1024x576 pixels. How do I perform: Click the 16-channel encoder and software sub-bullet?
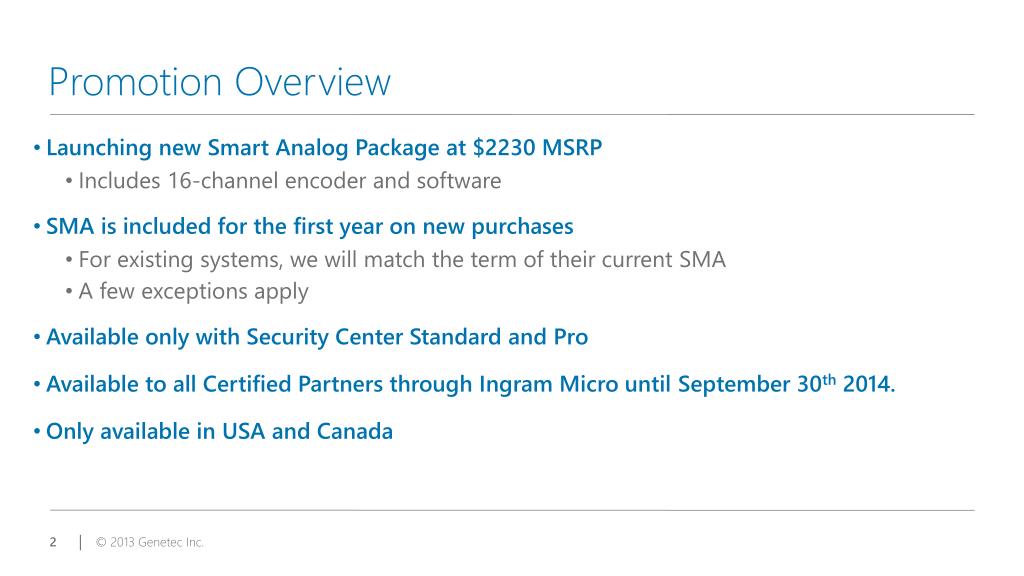[x=290, y=180]
